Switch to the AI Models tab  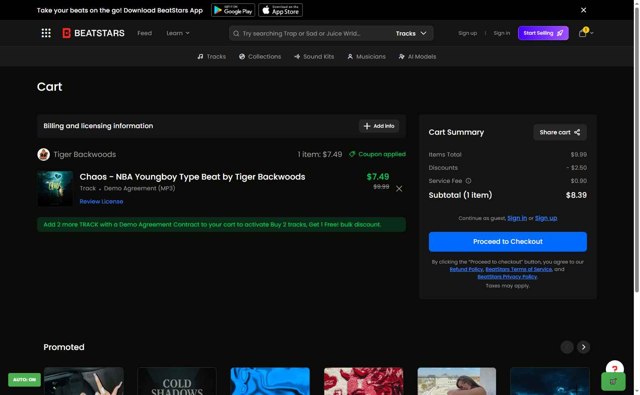tap(417, 56)
